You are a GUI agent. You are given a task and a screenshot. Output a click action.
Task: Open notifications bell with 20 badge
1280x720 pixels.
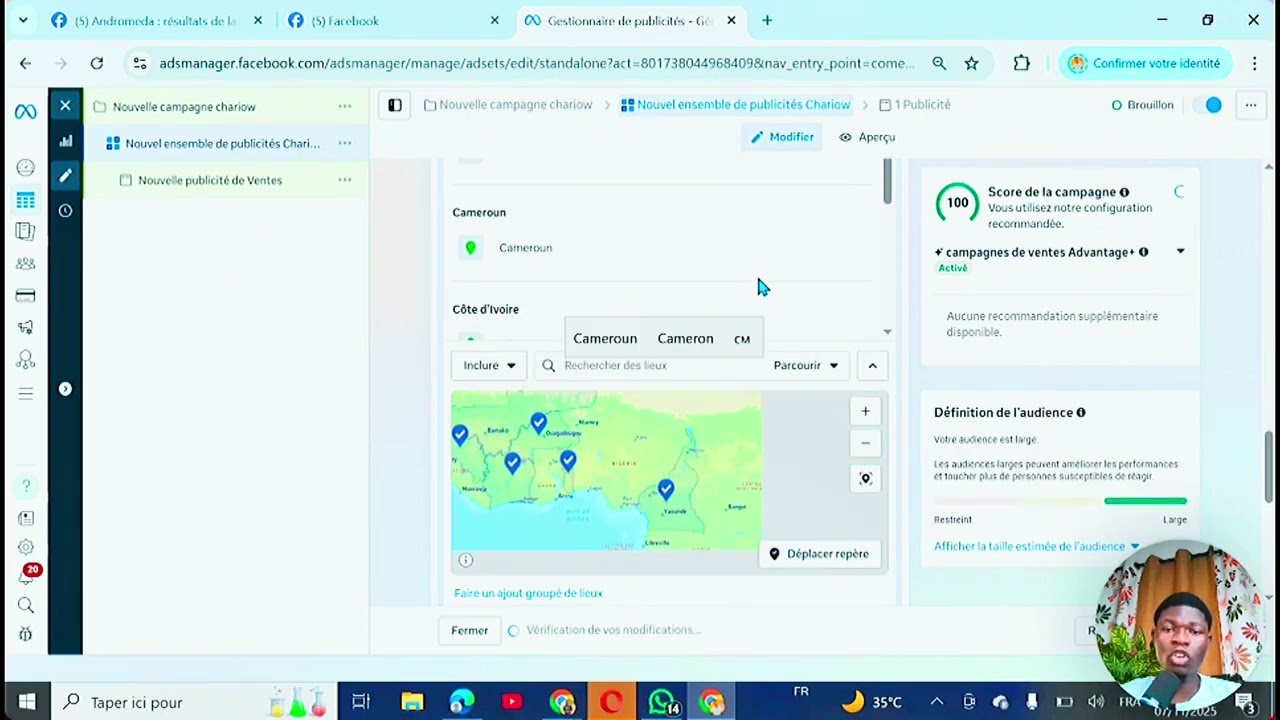[27, 575]
